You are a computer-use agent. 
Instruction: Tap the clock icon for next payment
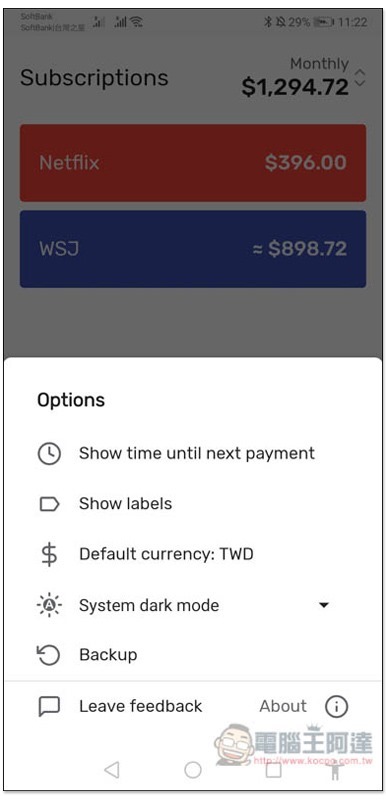pos(49,453)
